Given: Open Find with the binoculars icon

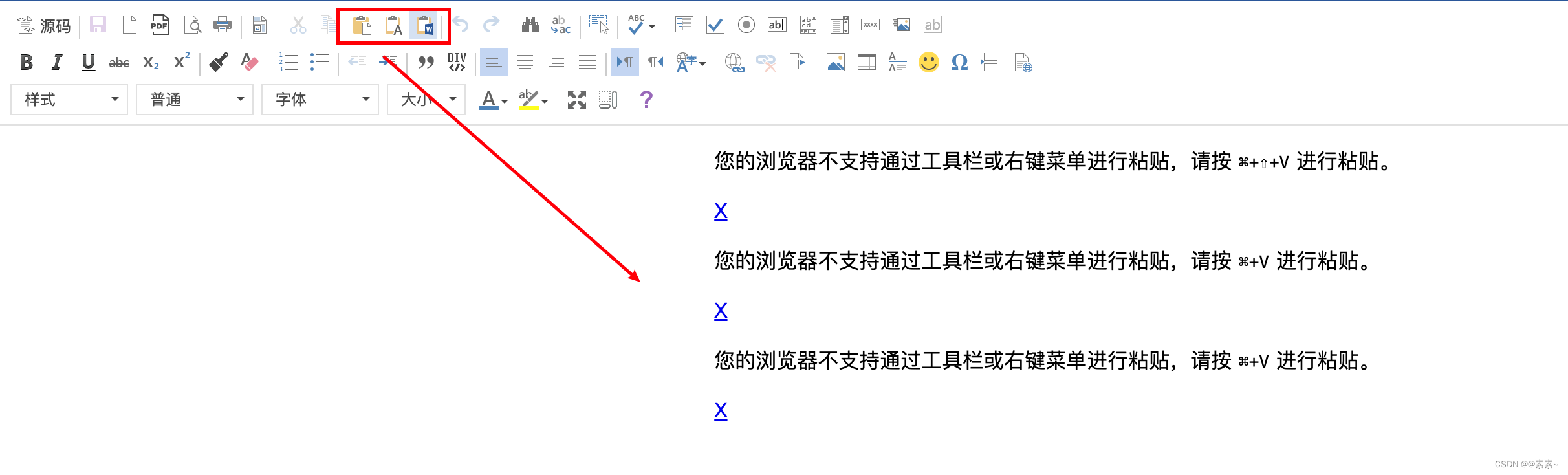Looking at the screenshot, I should [530, 25].
